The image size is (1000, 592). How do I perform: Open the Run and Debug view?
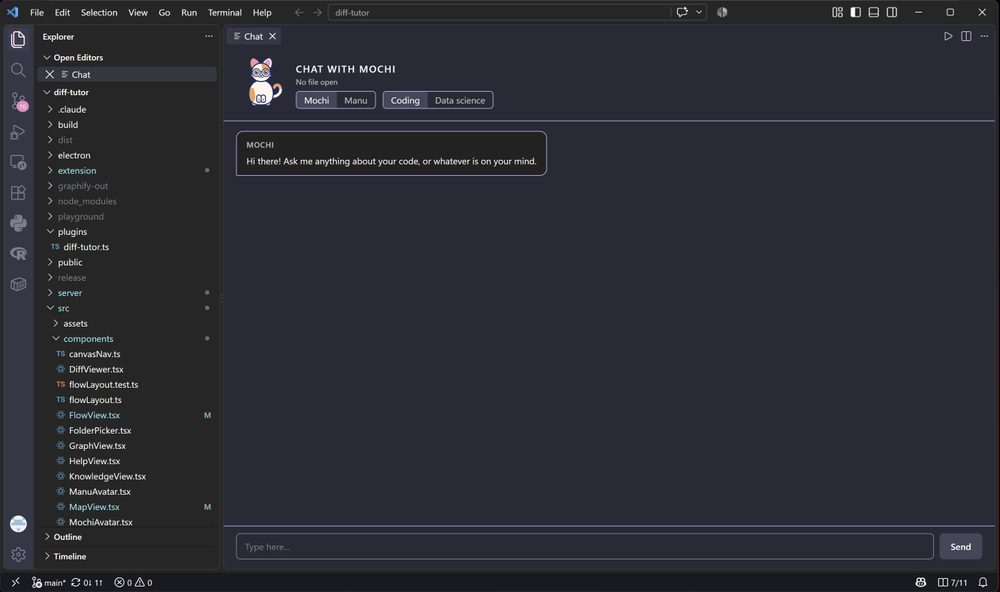point(18,131)
